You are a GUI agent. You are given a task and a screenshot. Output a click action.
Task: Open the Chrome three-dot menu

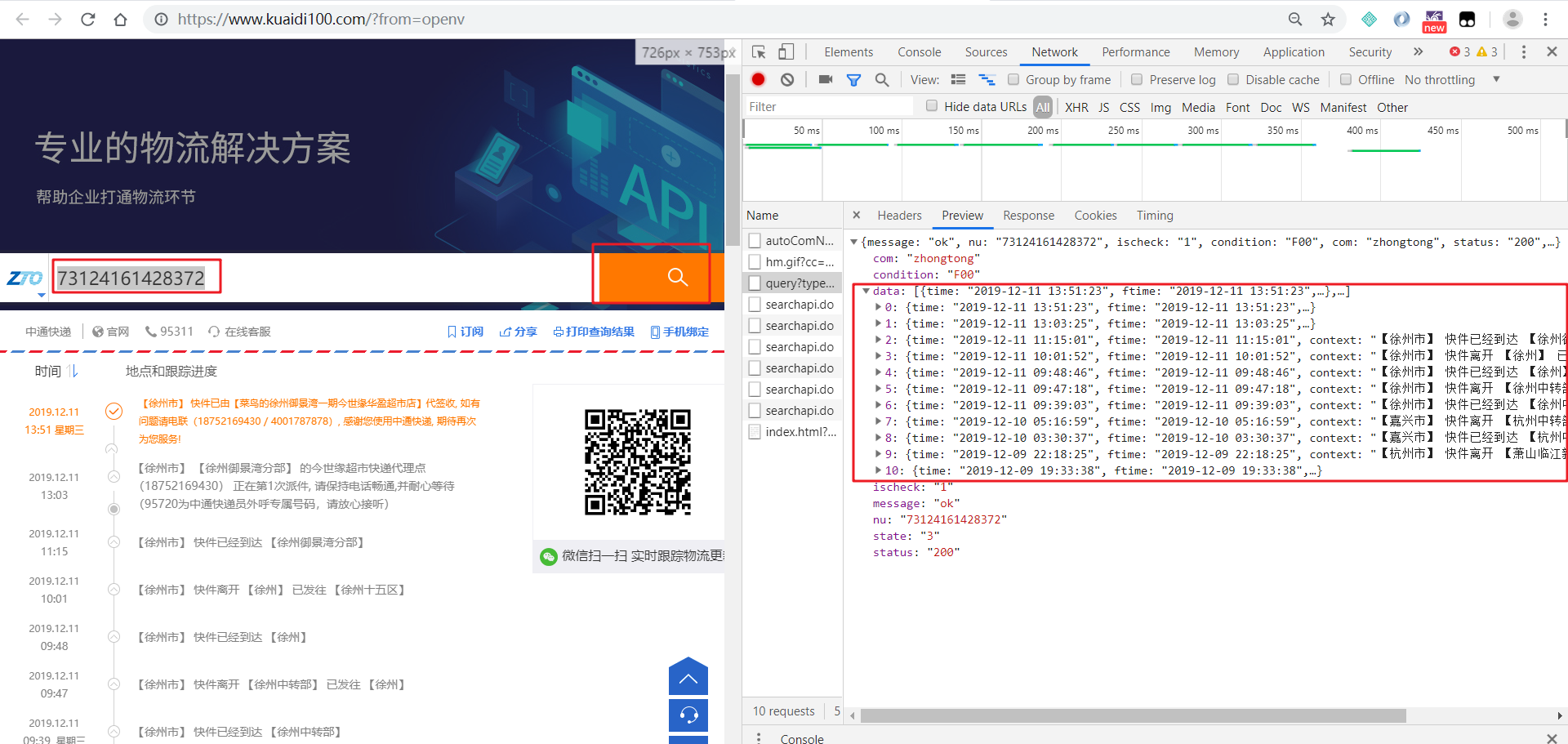[x=1545, y=19]
